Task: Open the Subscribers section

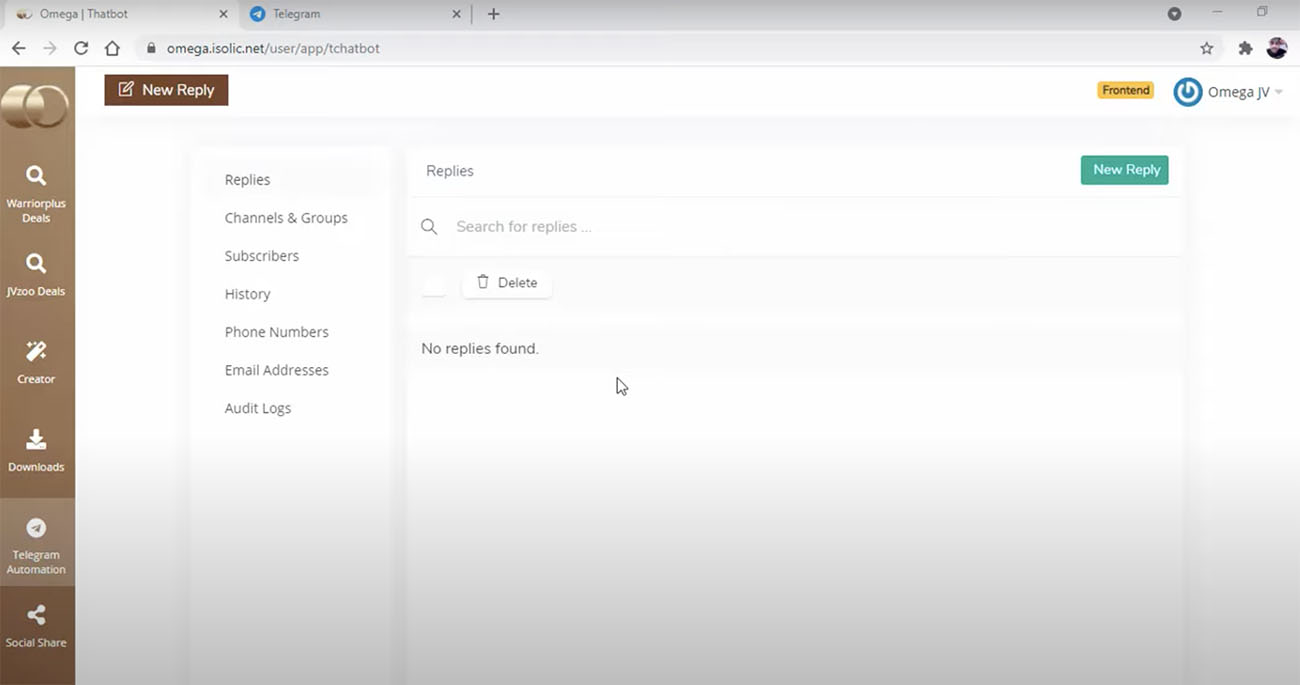Action: [x=261, y=256]
